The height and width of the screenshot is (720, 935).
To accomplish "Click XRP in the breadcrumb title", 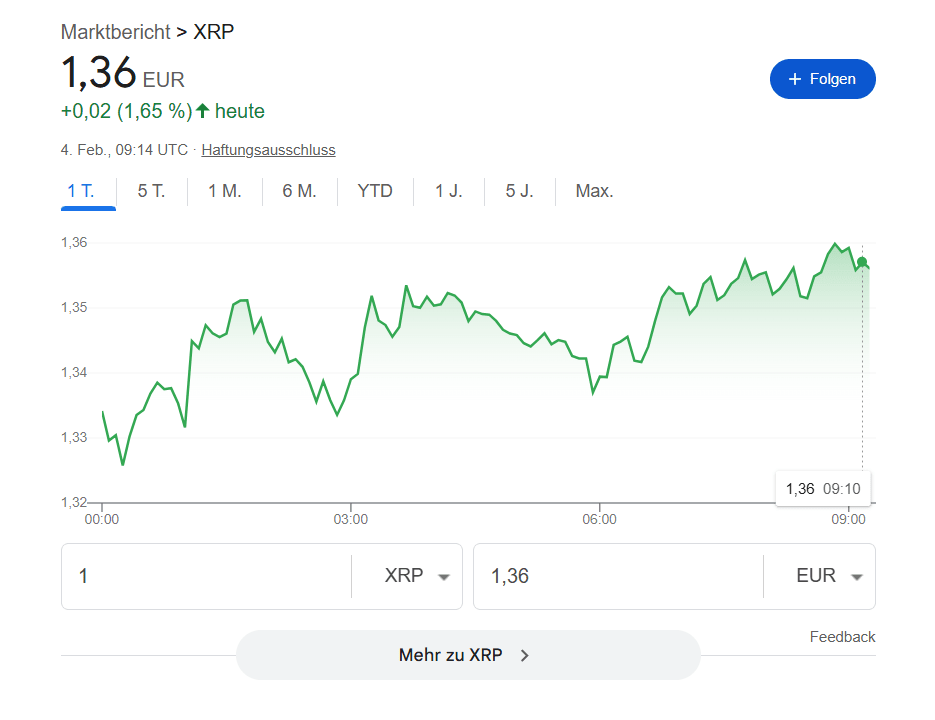I will click(213, 32).
